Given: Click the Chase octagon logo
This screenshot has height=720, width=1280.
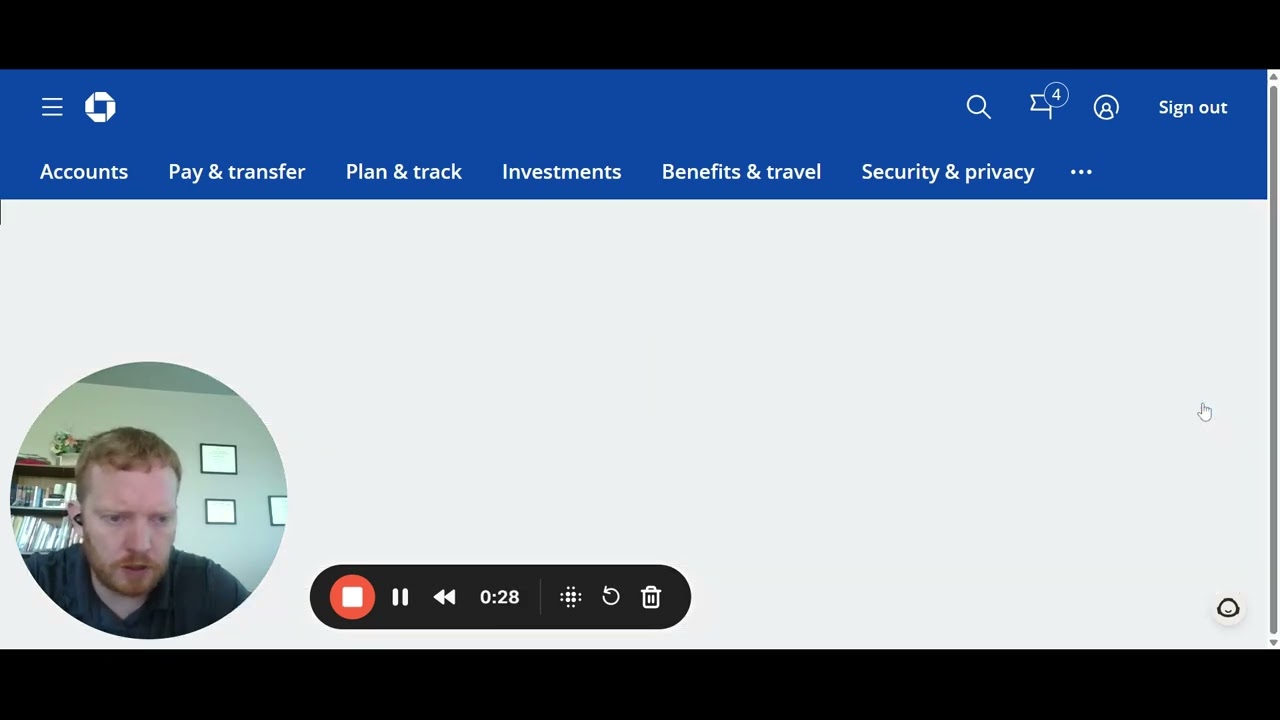Looking at the screenshot, I should (100, 107).
